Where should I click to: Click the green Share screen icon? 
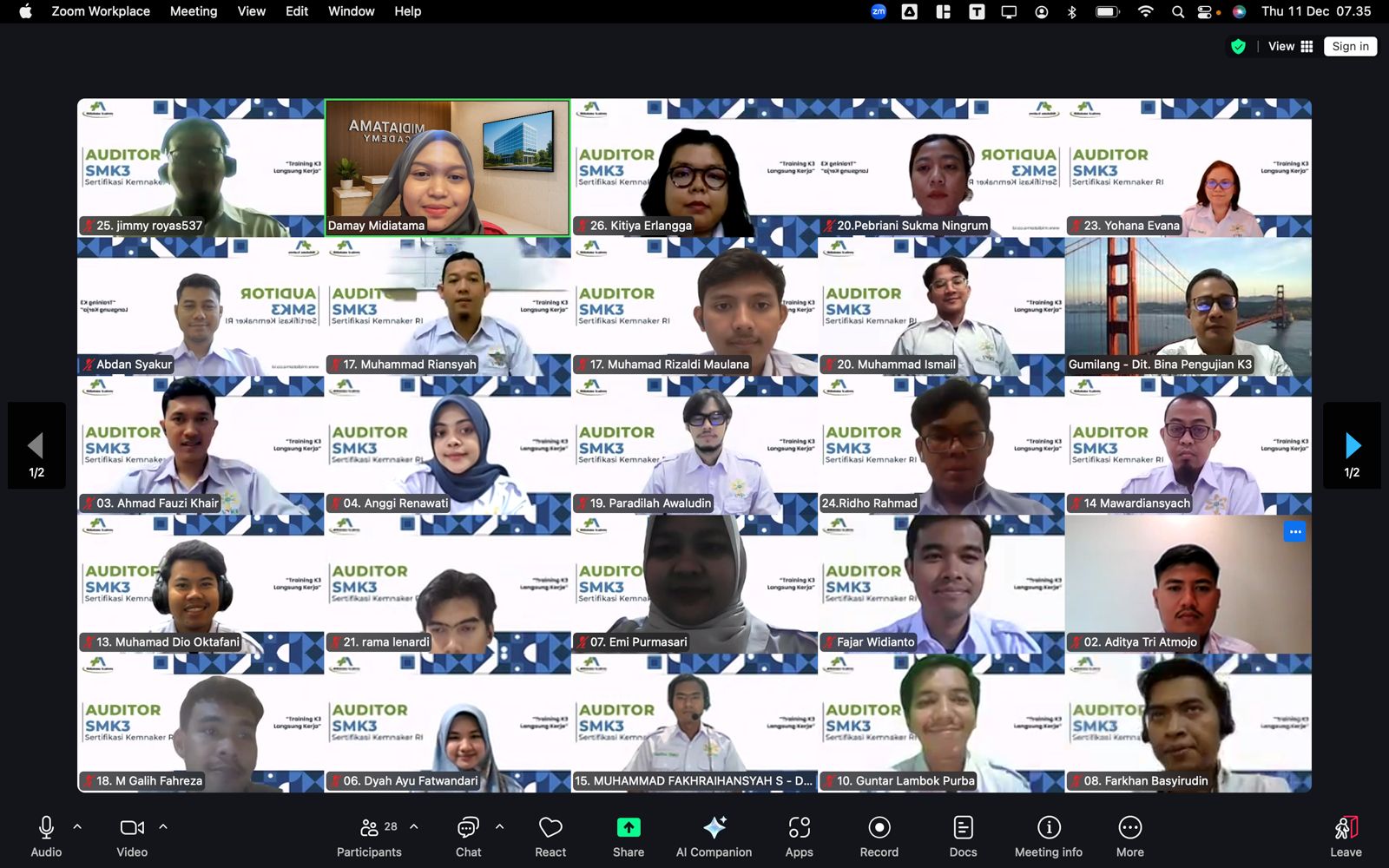pos(629,828)
